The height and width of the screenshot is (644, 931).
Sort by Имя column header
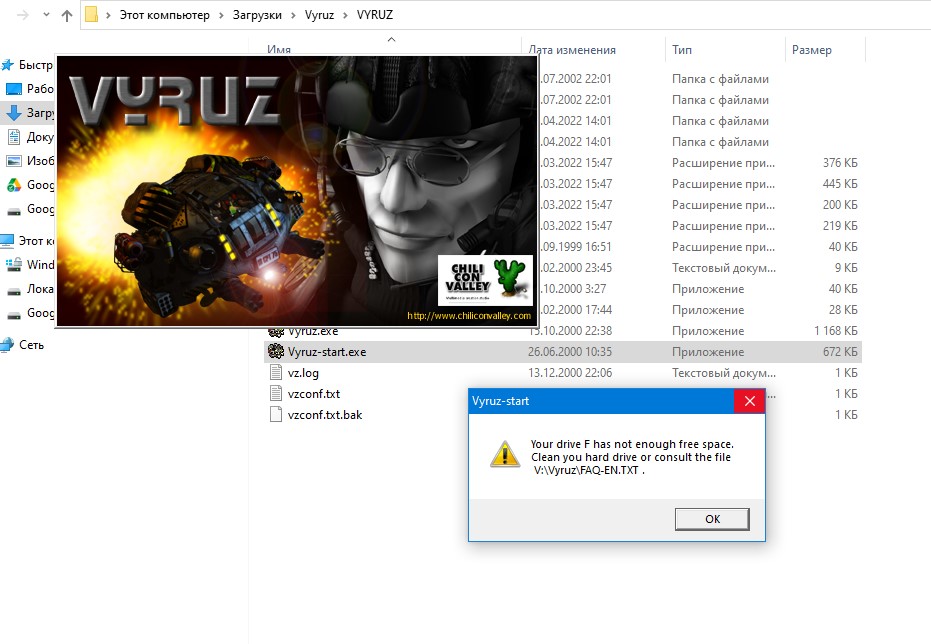[x=279, y=50]
